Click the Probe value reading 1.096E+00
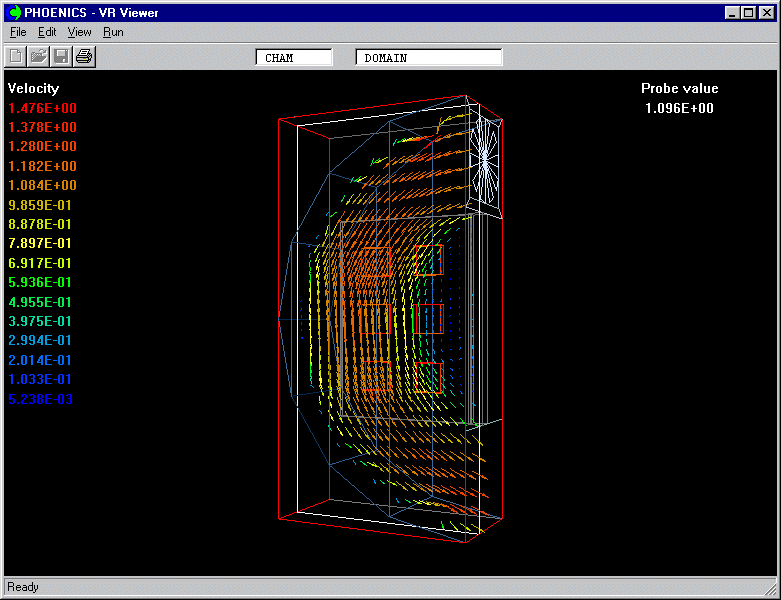 tap(679, 108)
